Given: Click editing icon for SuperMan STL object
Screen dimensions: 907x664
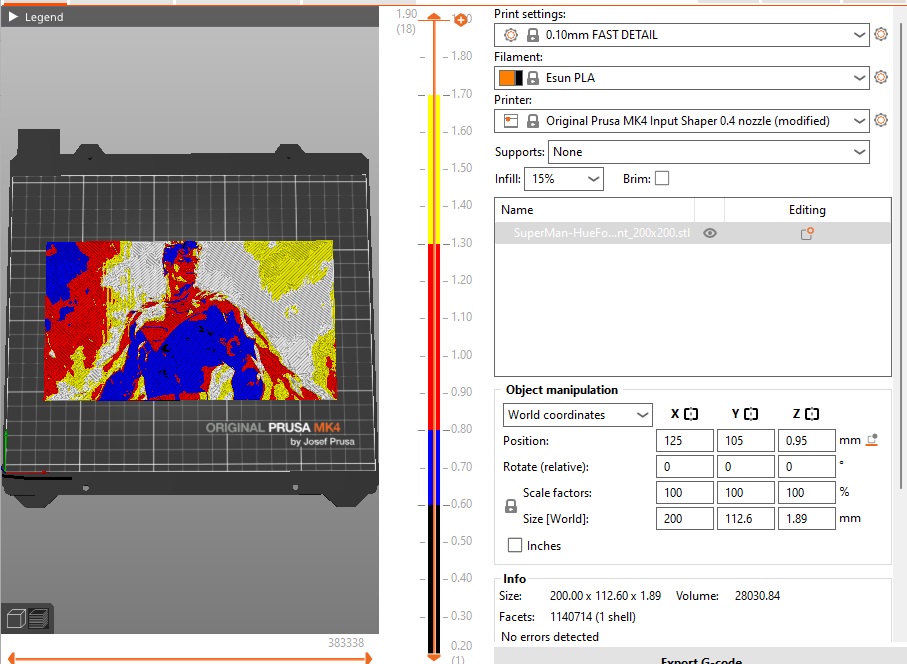Looking at the screenshot, I should click(807, 234).
